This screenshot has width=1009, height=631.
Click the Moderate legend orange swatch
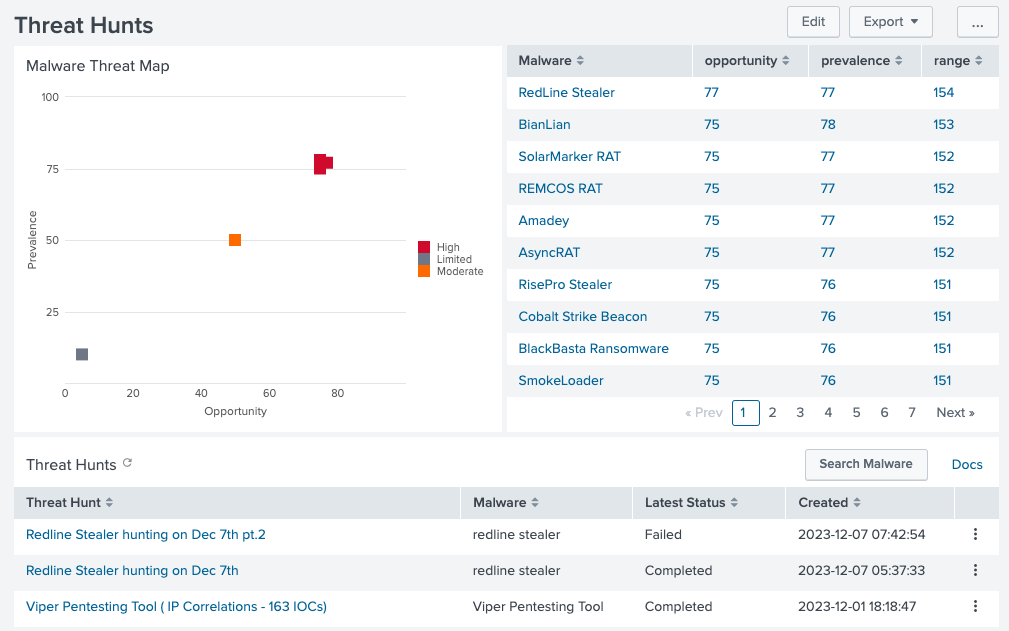coord(424,271)
